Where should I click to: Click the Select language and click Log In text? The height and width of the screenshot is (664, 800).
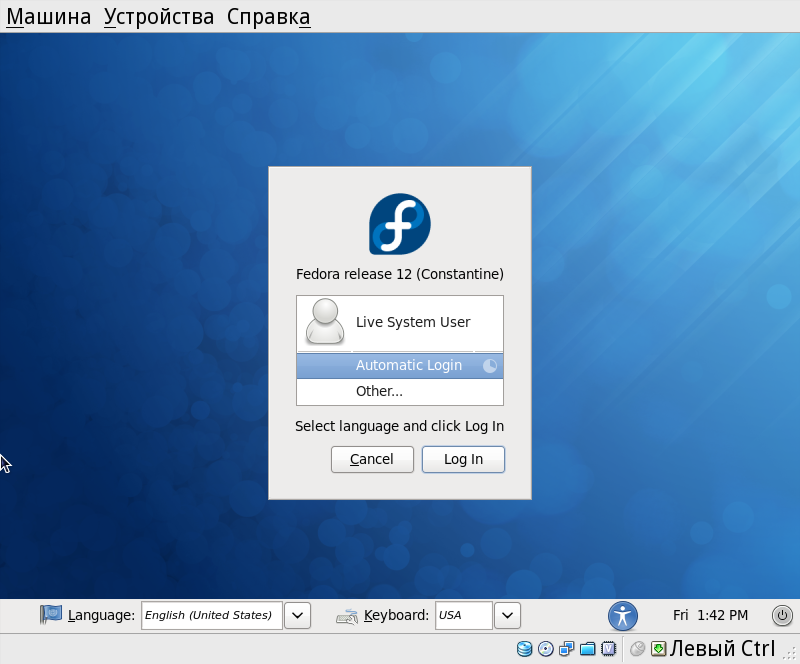click(x=399, y=426)
